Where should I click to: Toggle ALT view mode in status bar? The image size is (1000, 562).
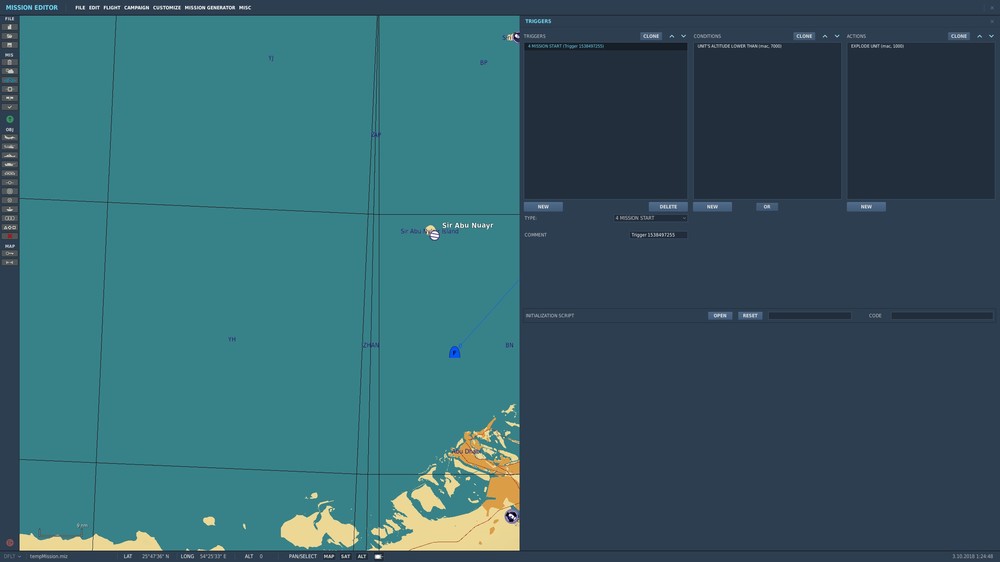362,556
